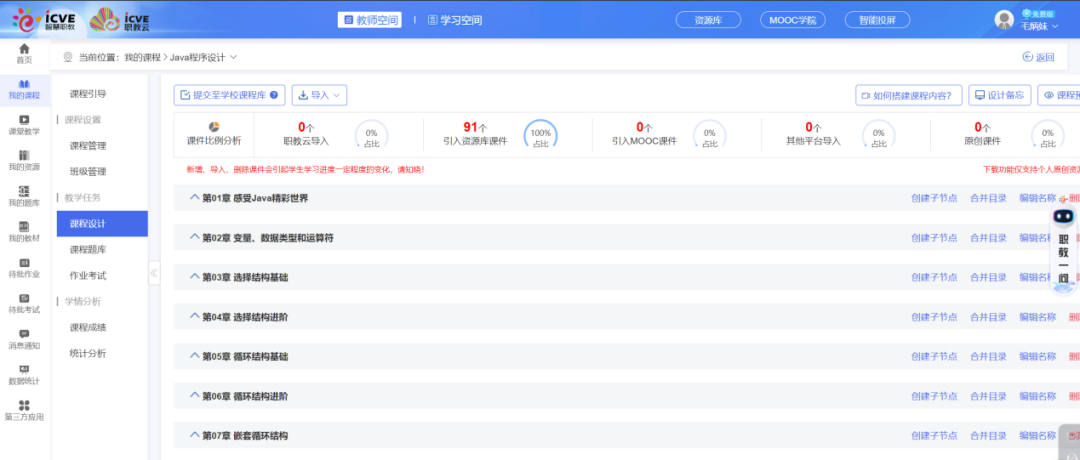Switch to 学习空间 tab

click(455, 20)
